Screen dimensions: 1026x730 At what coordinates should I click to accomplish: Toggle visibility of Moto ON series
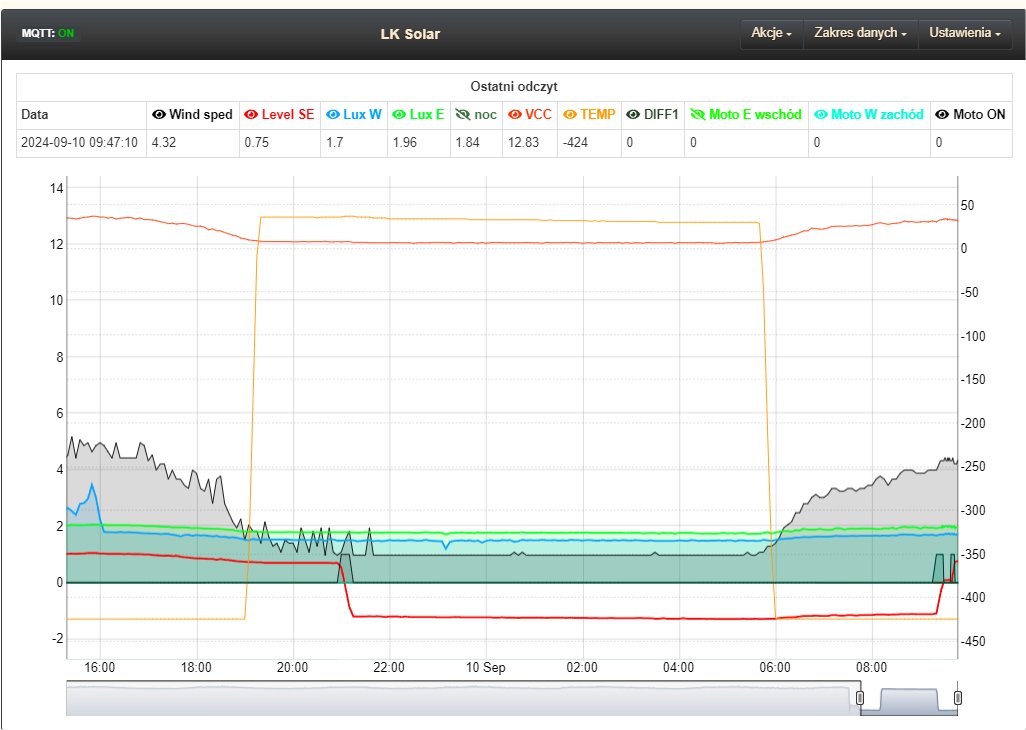point(942,115)
